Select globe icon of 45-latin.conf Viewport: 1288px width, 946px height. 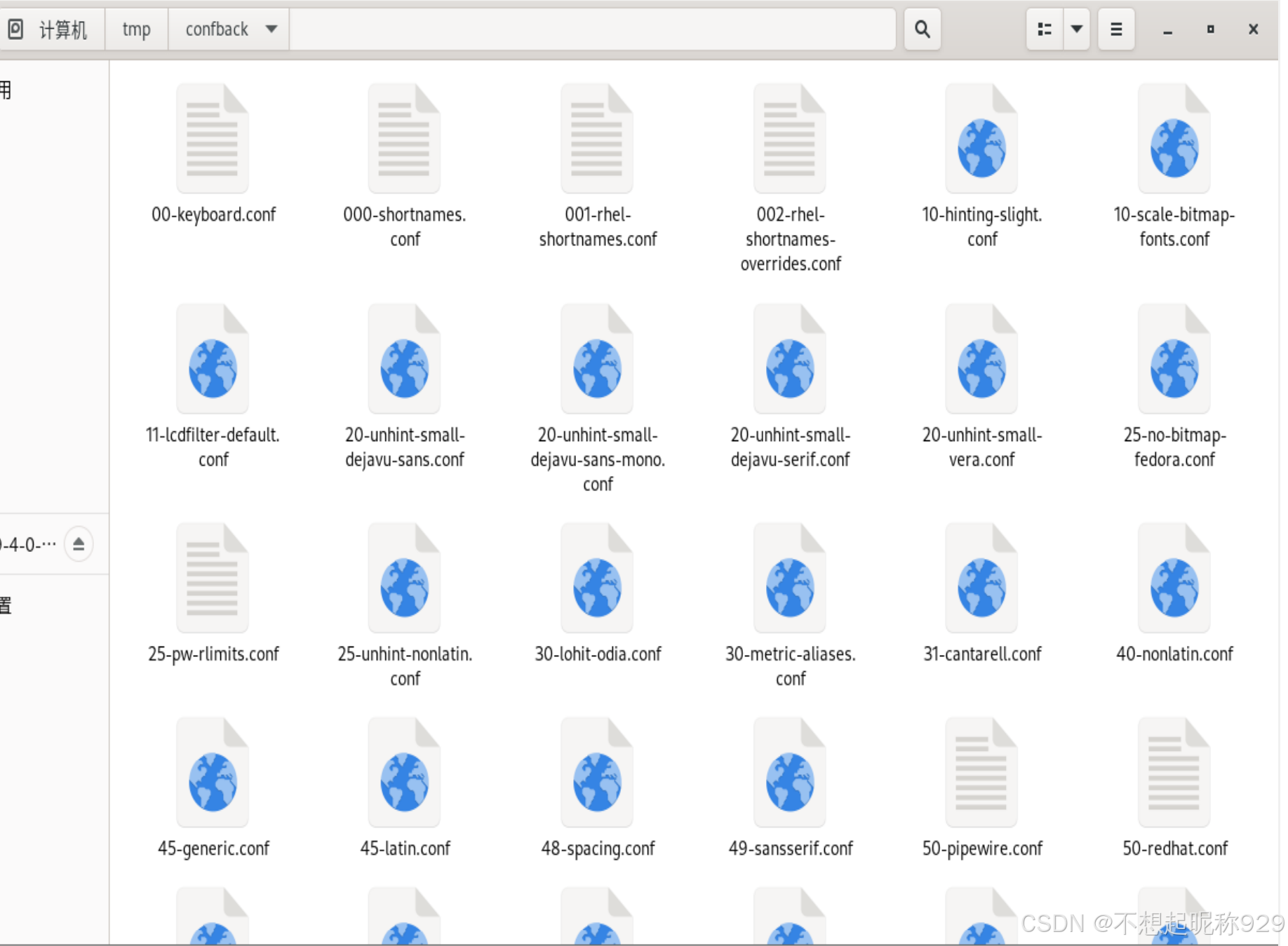[x=404, y=772]
